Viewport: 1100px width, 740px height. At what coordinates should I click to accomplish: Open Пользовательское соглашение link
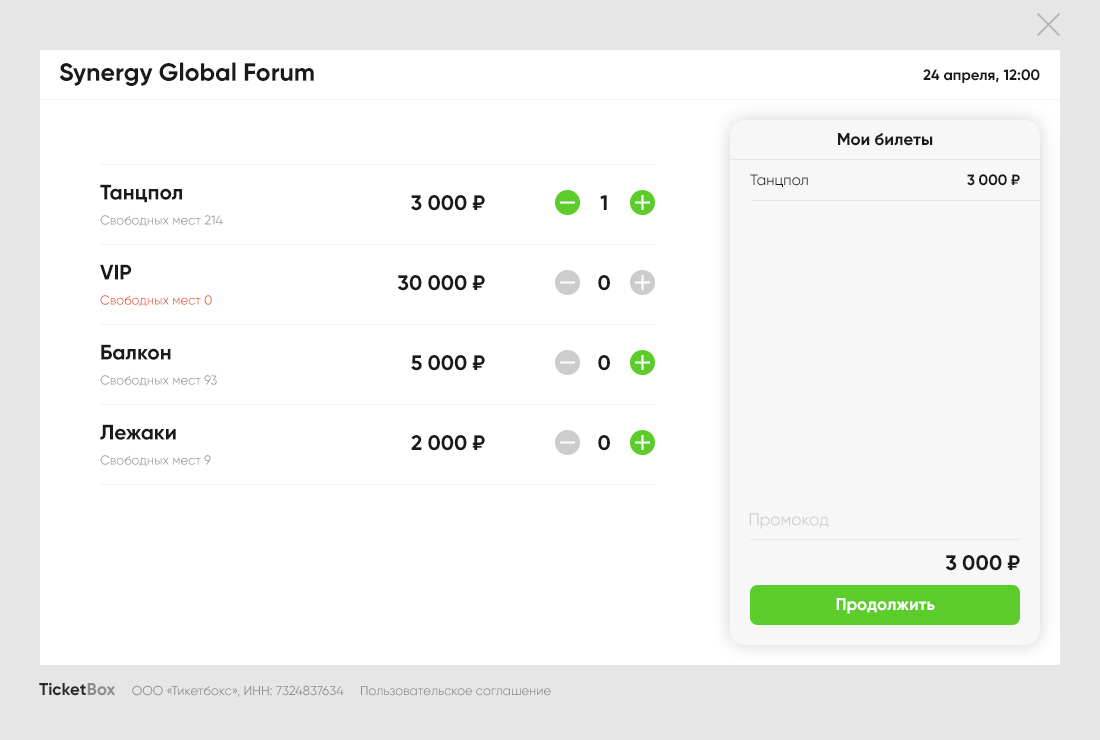(x=455, y=691)
